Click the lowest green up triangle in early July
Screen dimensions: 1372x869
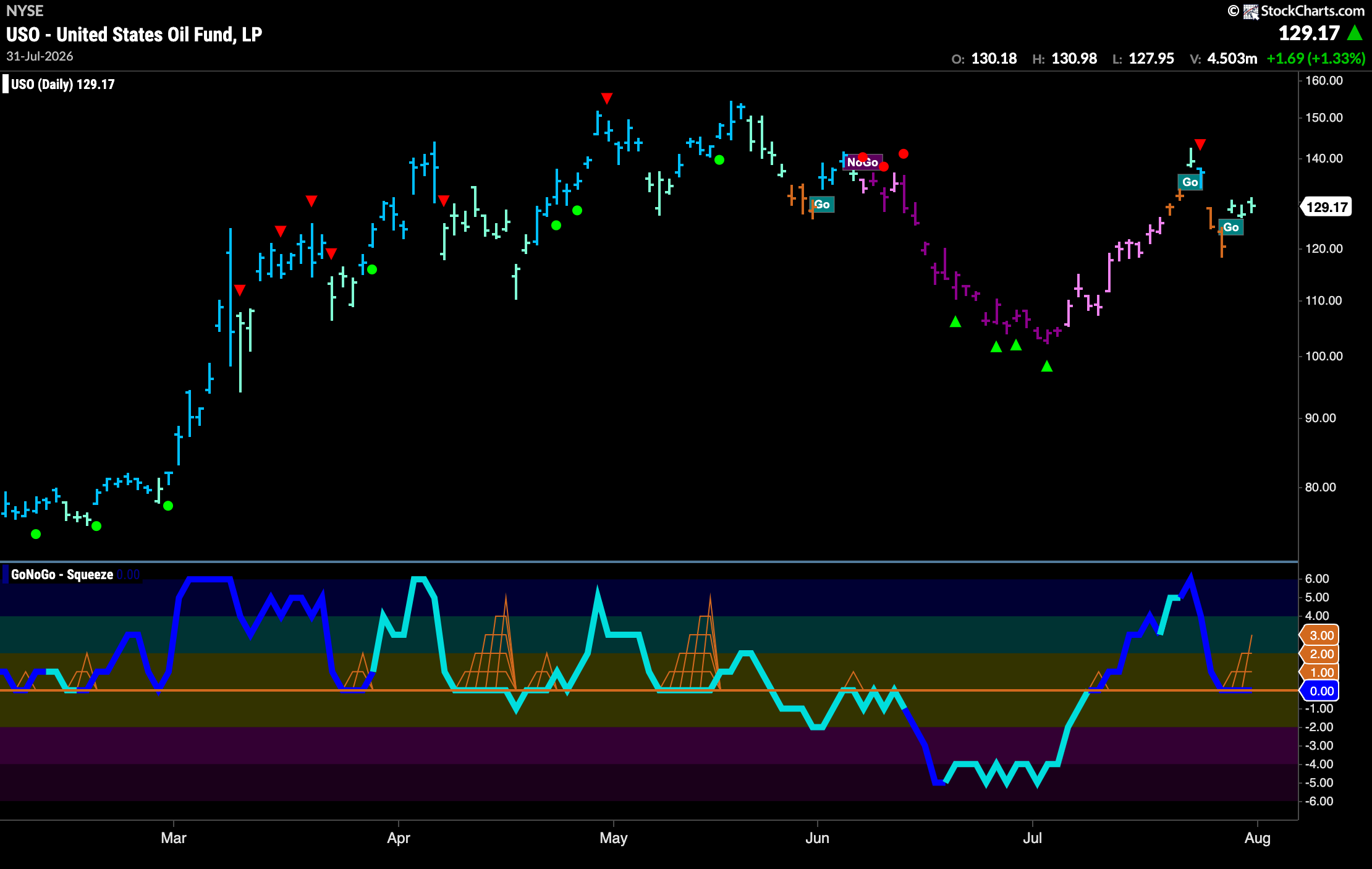coord(1047,367)
